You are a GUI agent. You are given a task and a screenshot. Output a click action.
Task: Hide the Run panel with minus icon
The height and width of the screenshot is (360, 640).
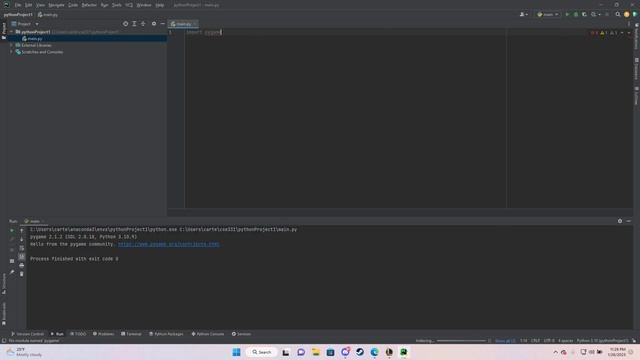pyautogui.click(x=629, y=221)
